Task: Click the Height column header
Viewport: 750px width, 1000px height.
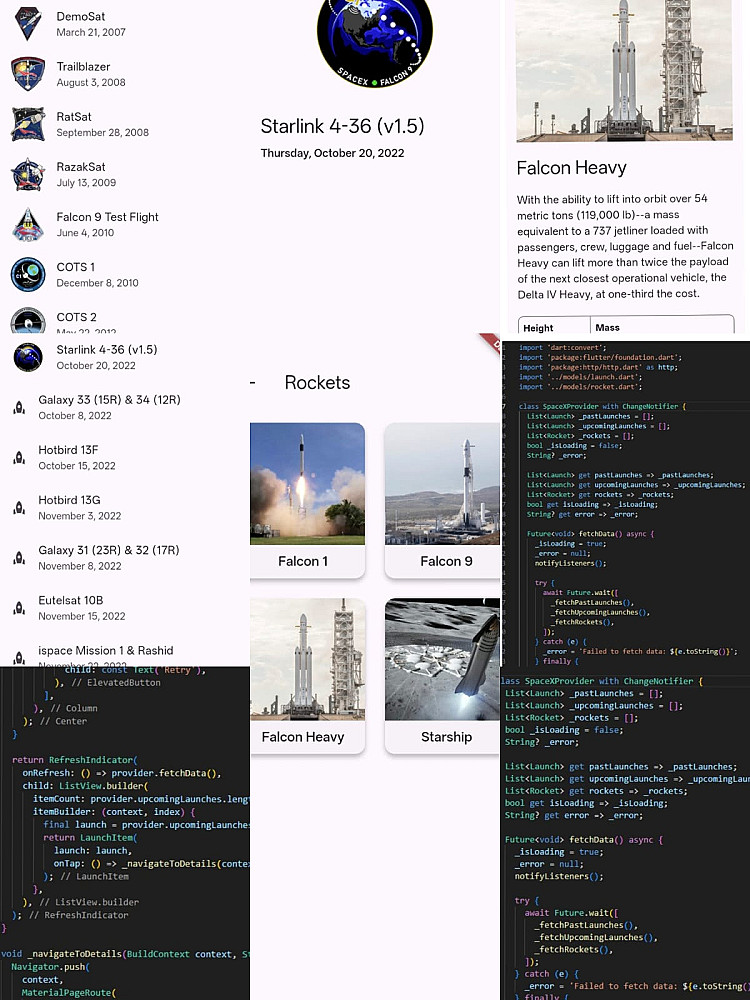Action: (x=538, y=328)
